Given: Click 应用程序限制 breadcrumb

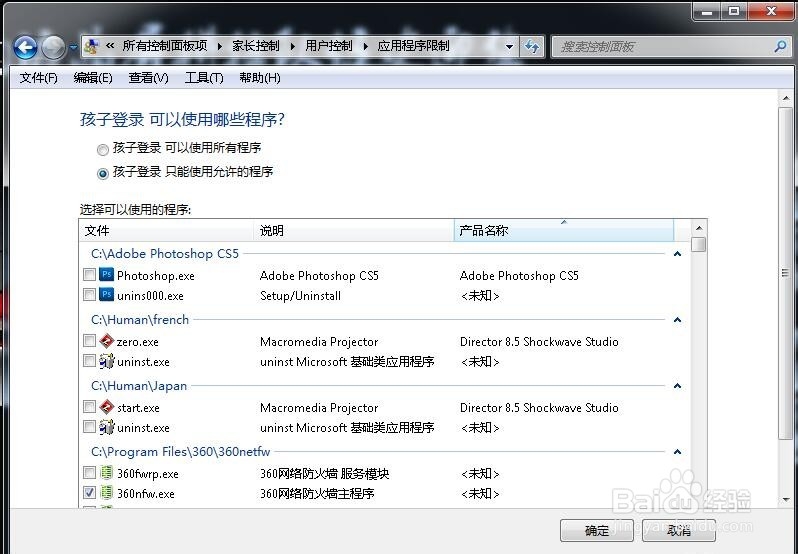Looking at the screenshot, I should point(413,46).
